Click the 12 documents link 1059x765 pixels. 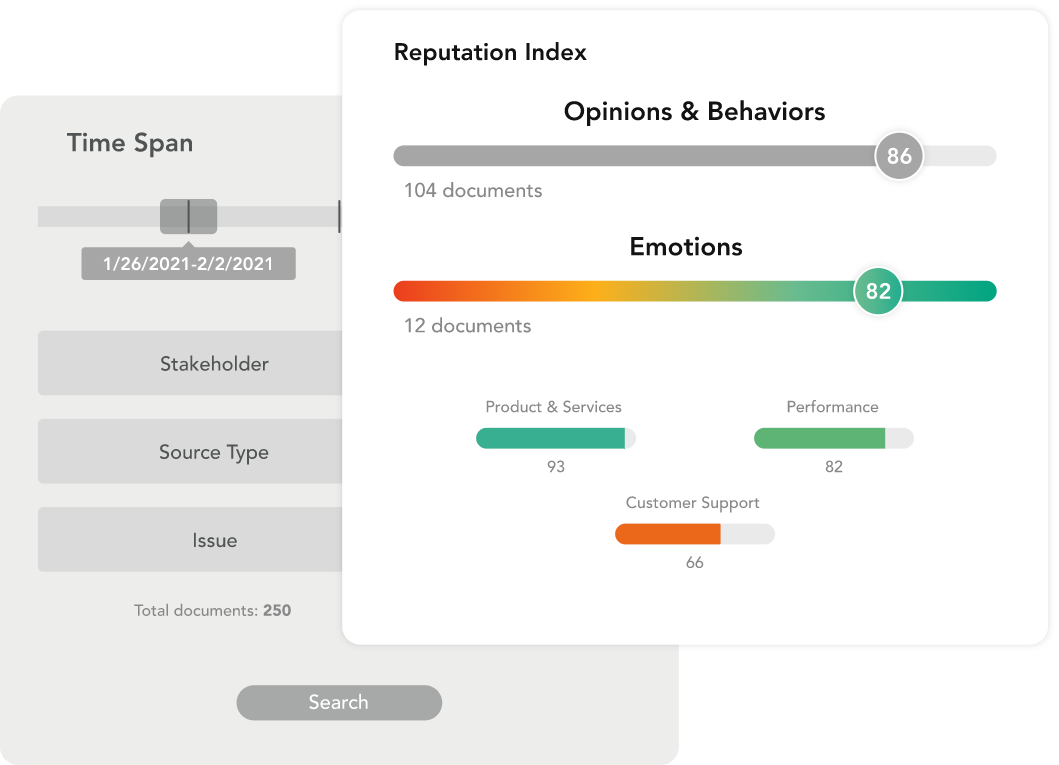tap(467, 325)
